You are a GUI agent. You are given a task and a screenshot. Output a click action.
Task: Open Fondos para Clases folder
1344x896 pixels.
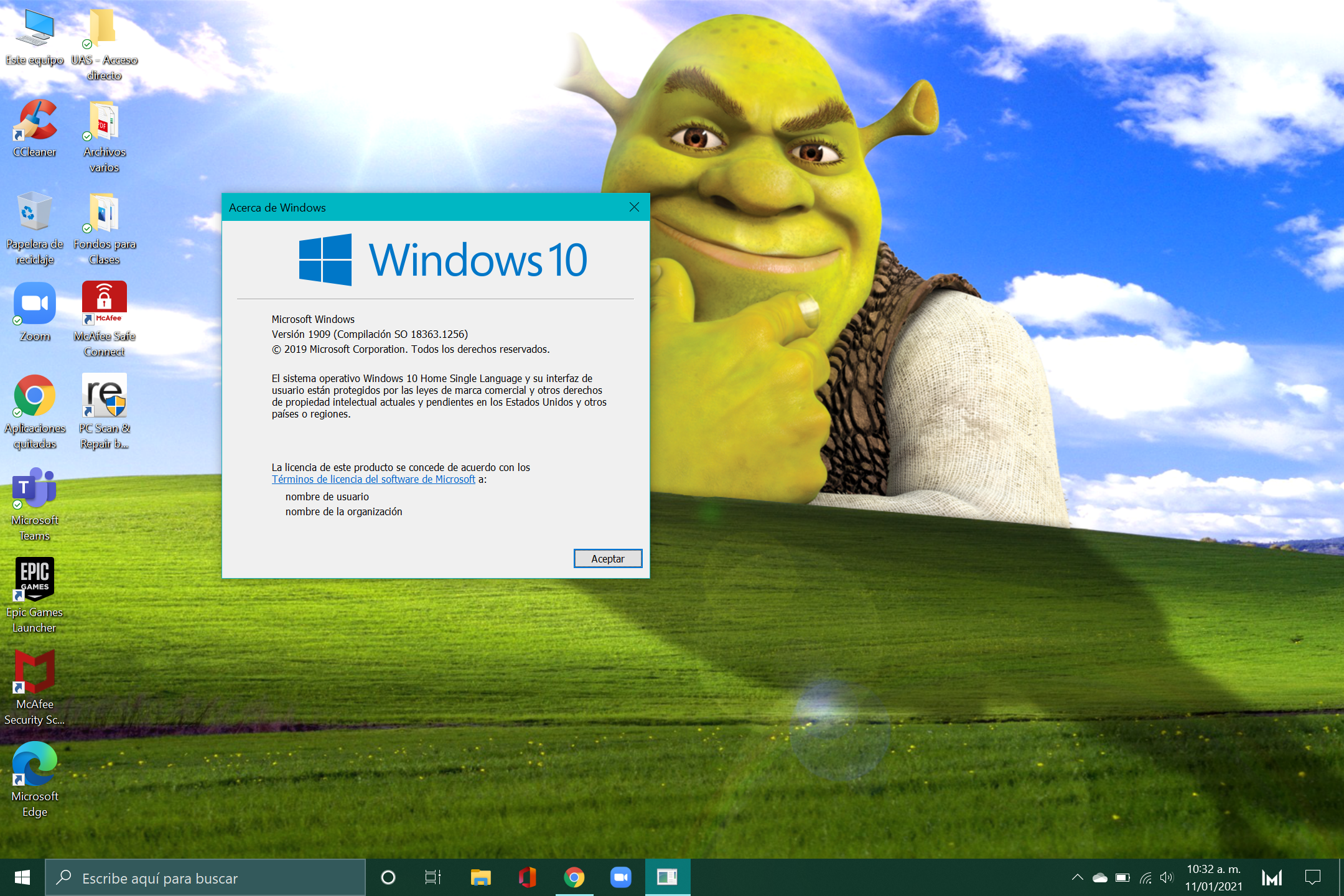pos(104,229)
